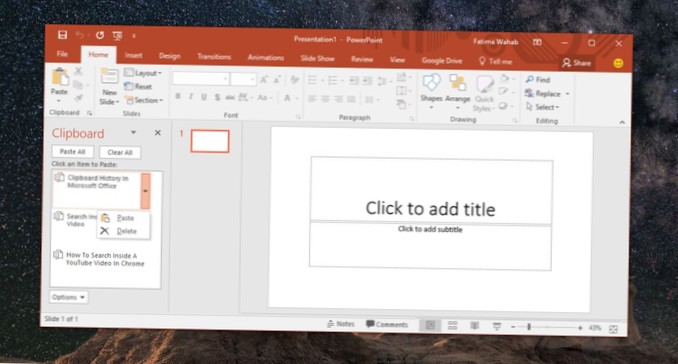Open Comments pane from status bar
678x364 pixels.
(x=387, y=324)
